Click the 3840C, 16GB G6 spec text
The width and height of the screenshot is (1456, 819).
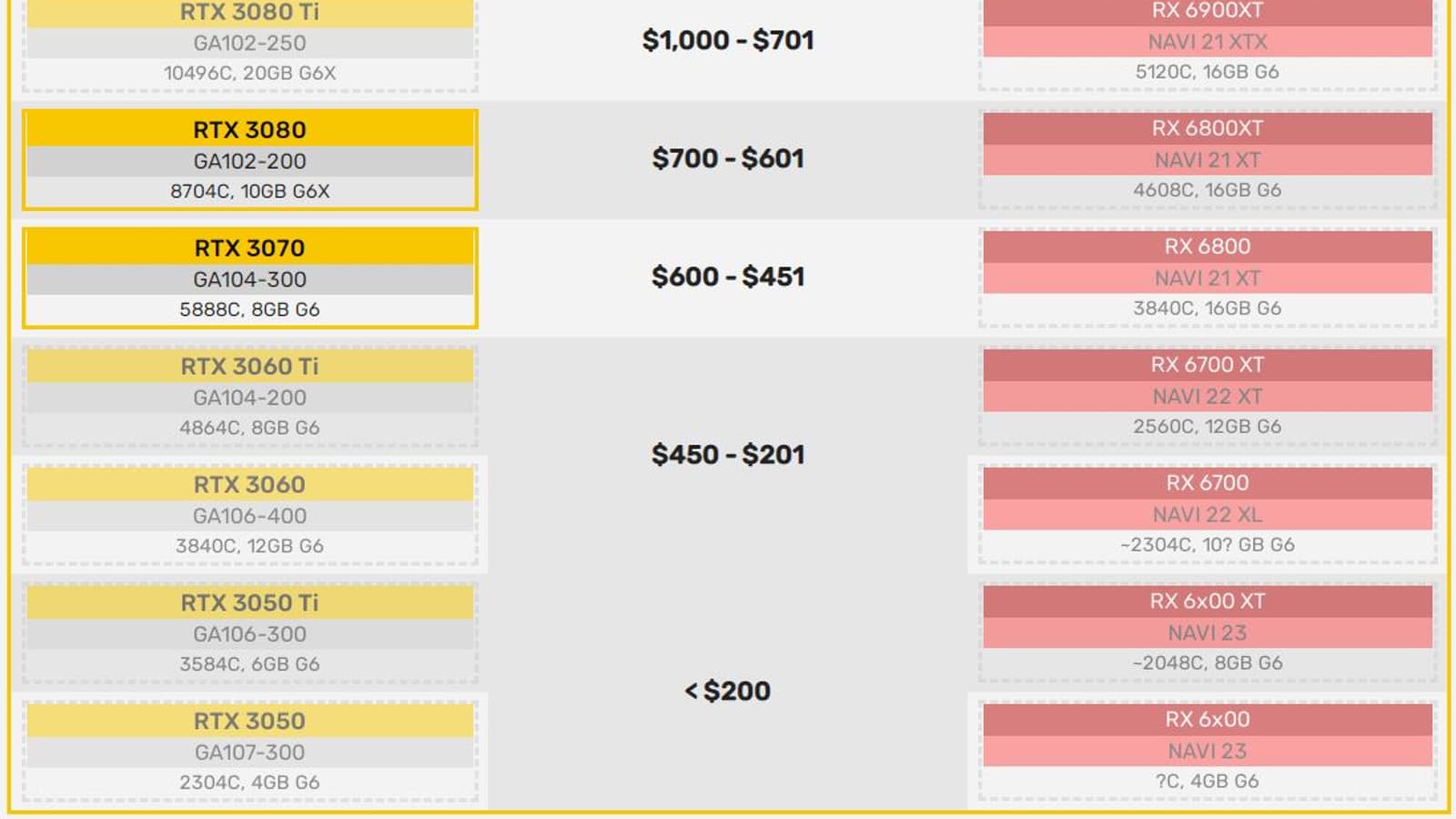point(1207,308)
